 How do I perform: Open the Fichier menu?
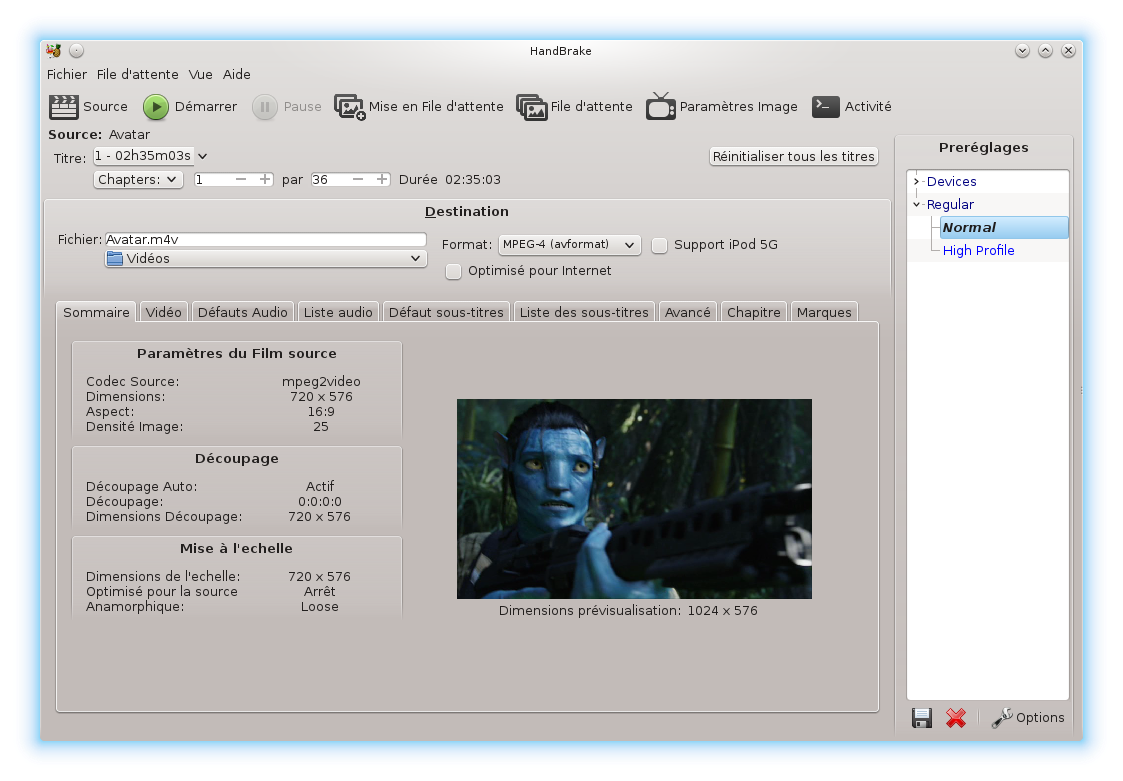67,75
